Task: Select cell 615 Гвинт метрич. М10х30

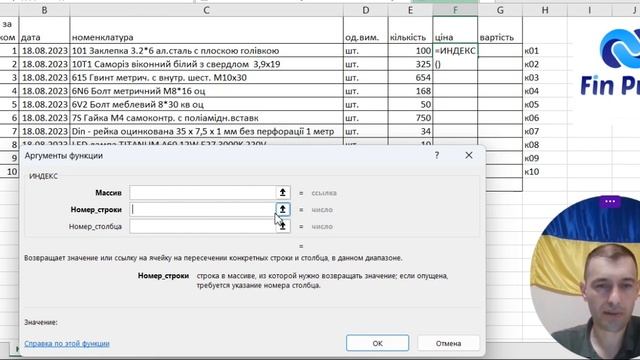Action: click(207, 78)
